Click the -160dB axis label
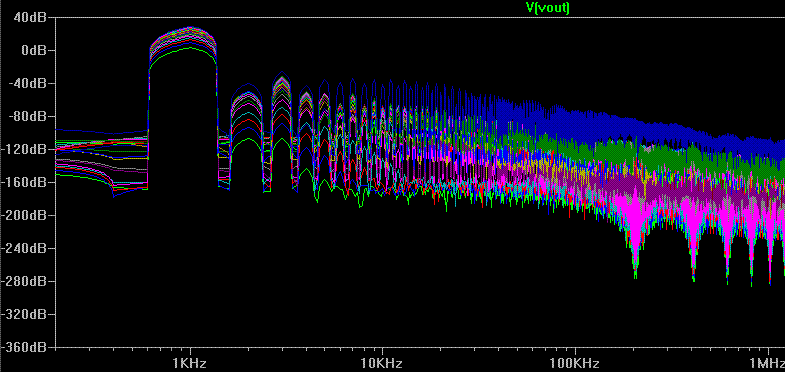The image size is (785, 372). tap(25, 183)
